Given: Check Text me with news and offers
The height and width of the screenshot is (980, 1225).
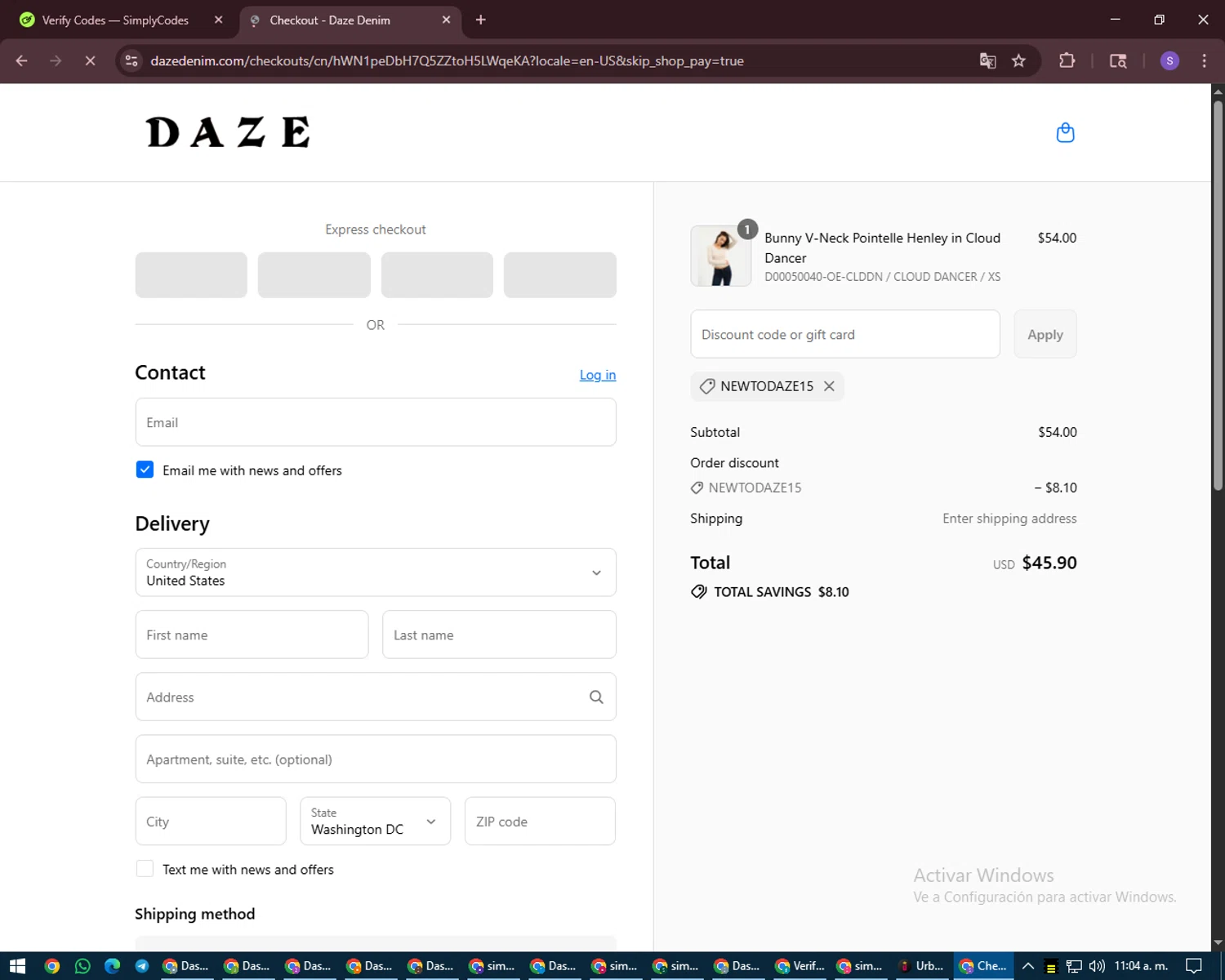Looking at the screenshot, I should tap(145, 869).
